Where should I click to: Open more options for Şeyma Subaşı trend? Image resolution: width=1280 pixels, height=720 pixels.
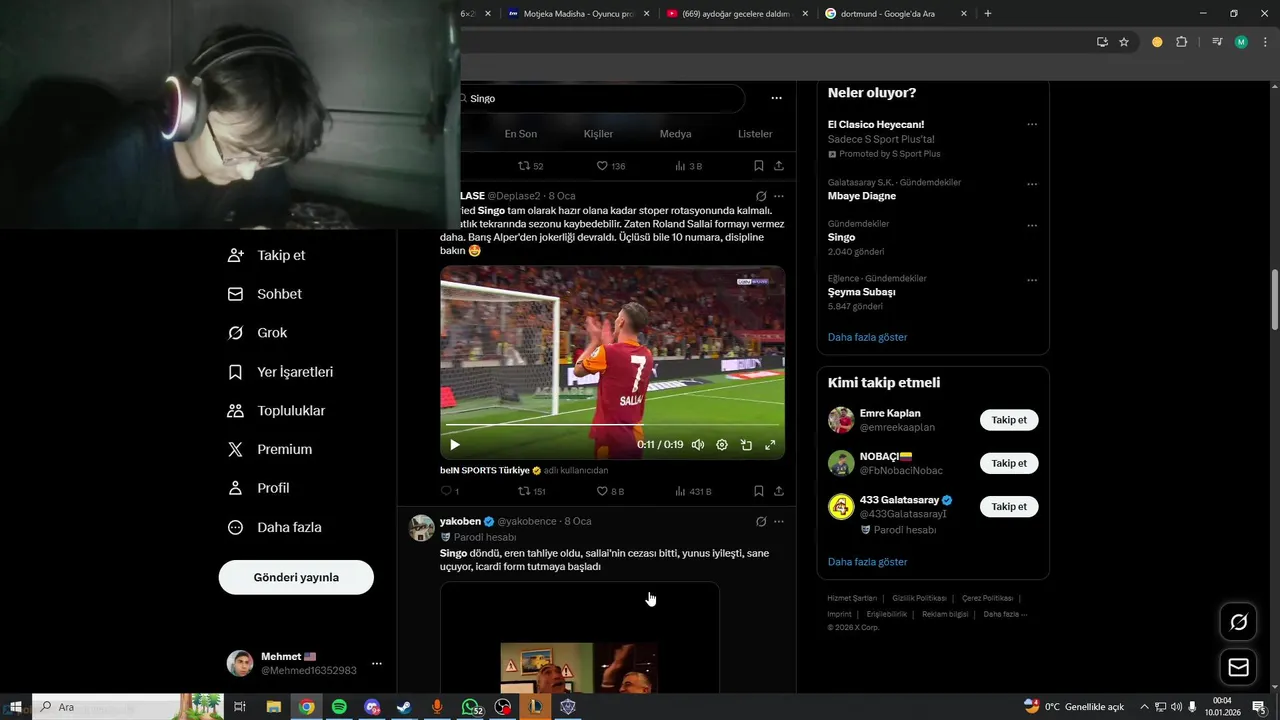1032,281
